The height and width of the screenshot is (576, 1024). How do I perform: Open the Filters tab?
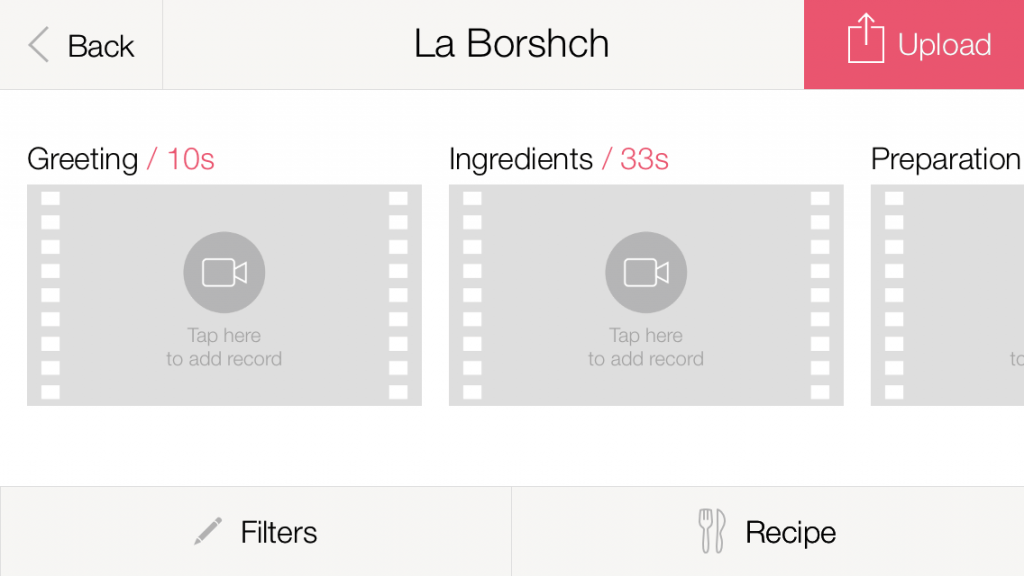point(278,532)
